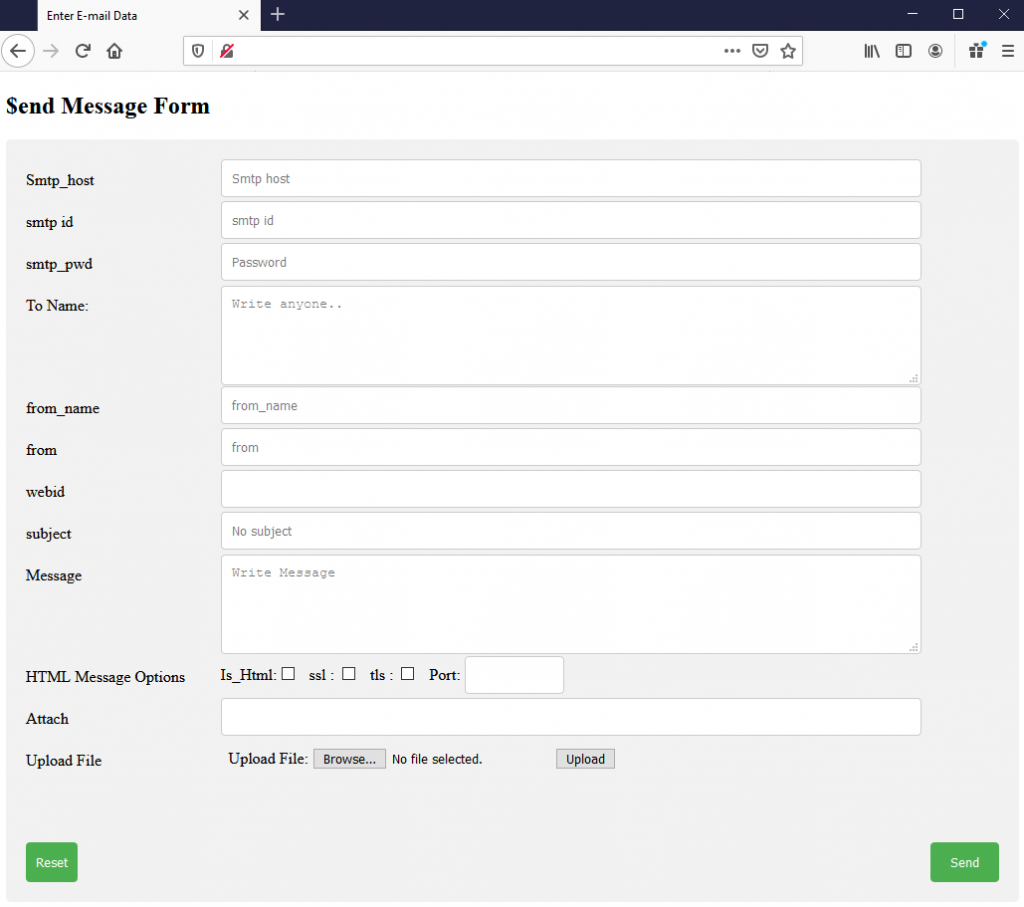Open tracking protection shield icon
The width and height of the screenshot is (1024, 907).
pos(198,51)
